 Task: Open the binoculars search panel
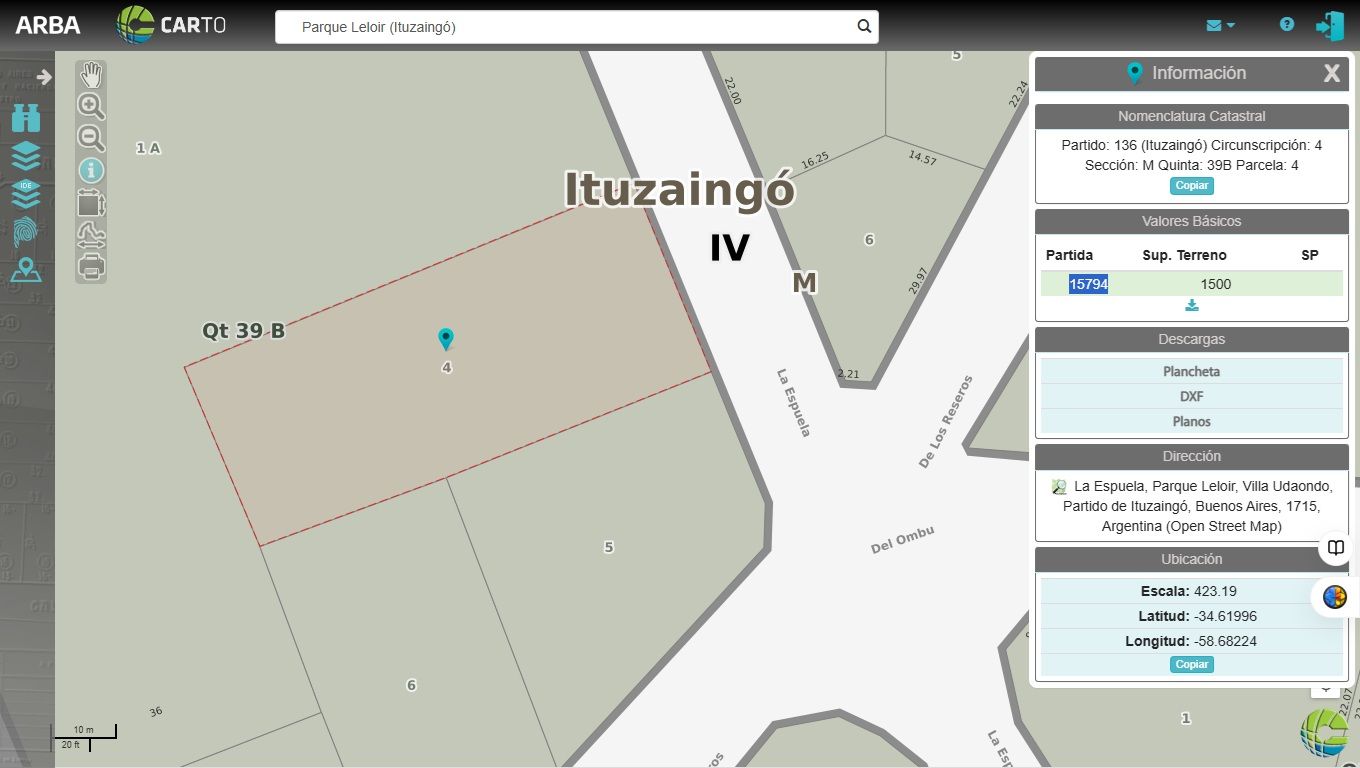[26, 119]
